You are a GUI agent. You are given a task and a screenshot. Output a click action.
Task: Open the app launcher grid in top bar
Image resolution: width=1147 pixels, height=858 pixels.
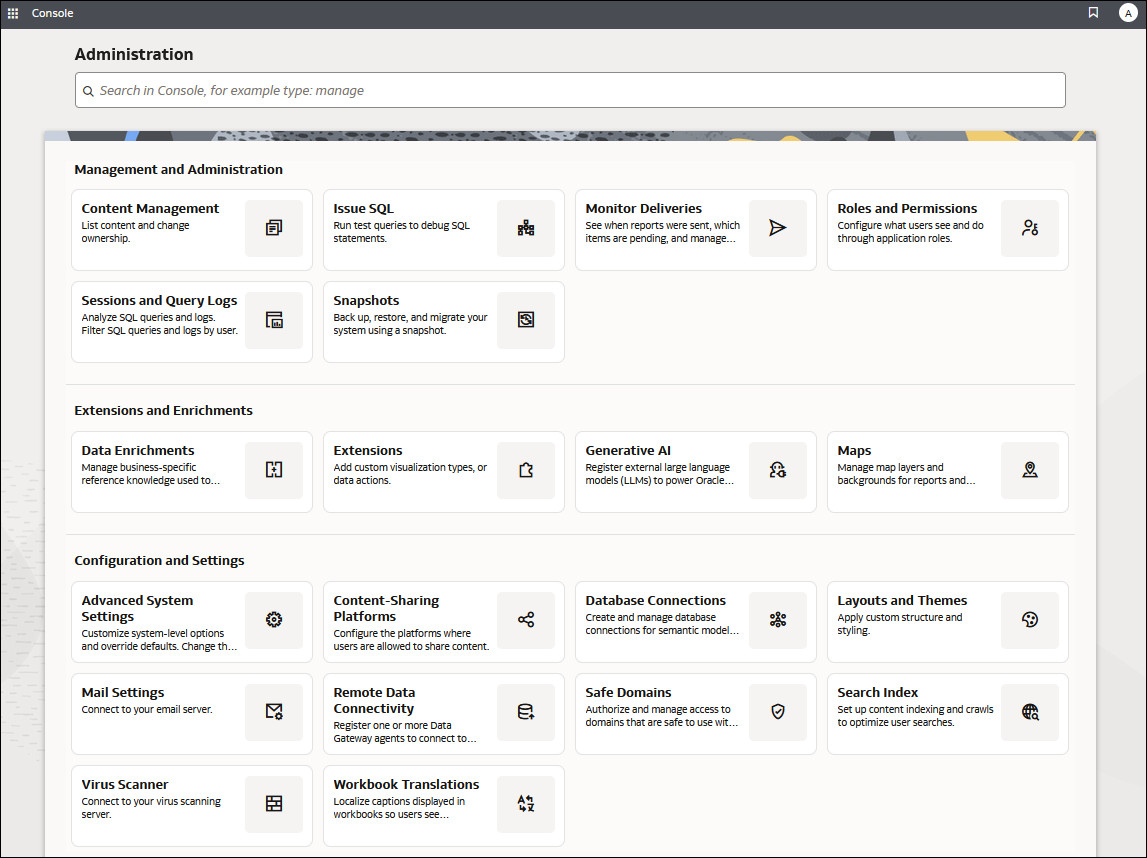click(13, 12)
